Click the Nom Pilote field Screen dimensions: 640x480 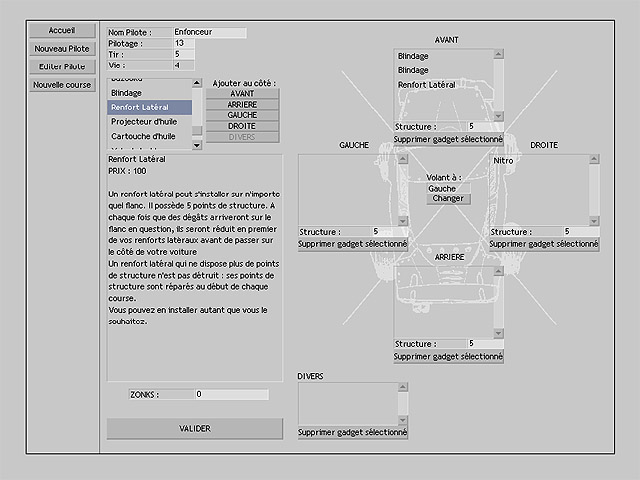[209, 33]
